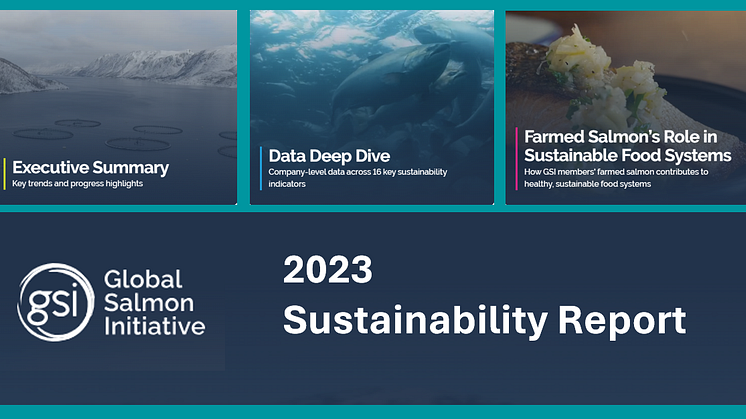Viewport: 746px width, 419px height.
Task: Click the pink accent bar beside Farmed Salmon's Role
Action: [517, 157]
